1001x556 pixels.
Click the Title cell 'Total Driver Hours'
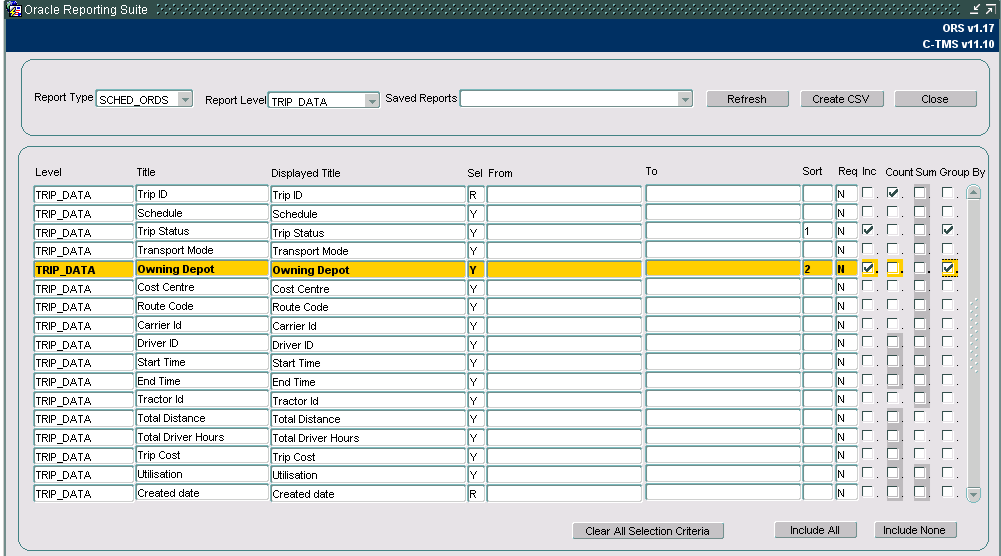[x=202, y=437]
